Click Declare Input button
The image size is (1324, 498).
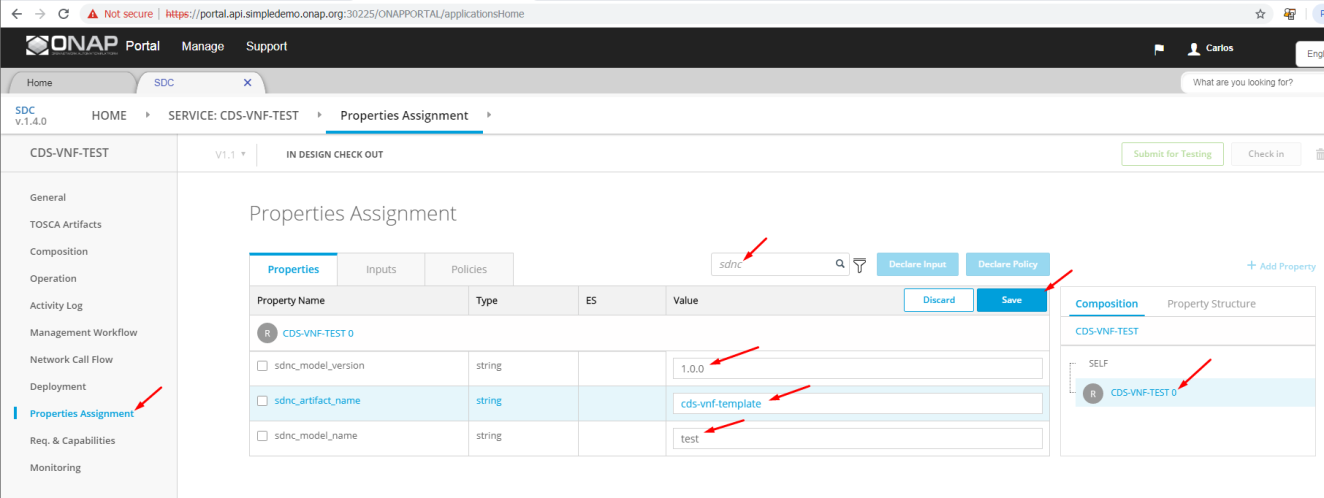[918, 264]
